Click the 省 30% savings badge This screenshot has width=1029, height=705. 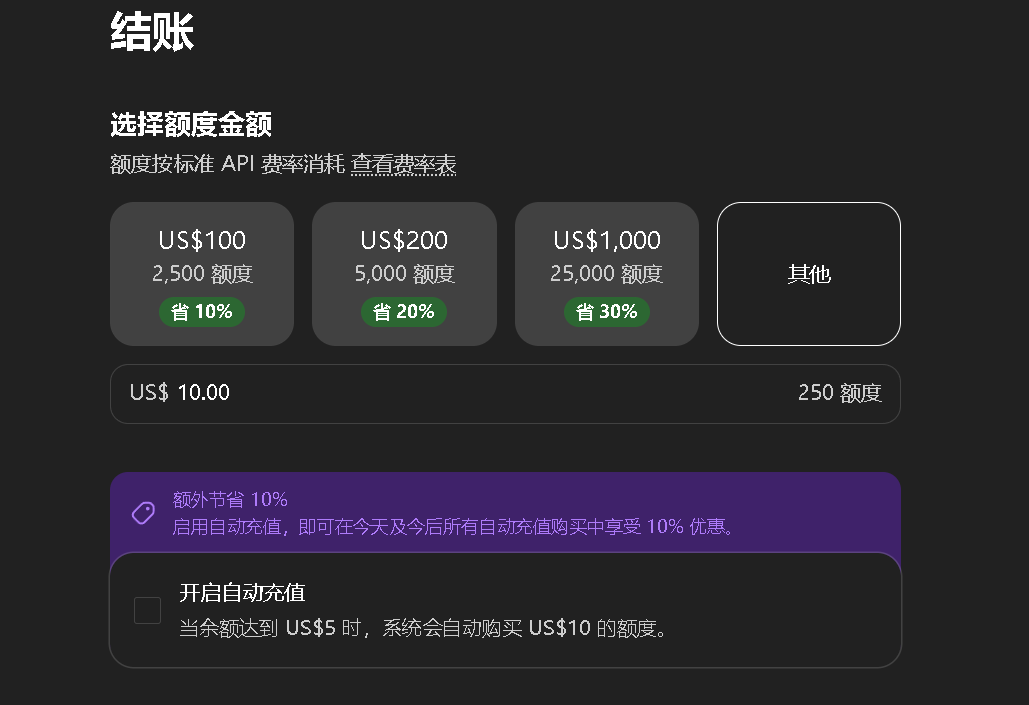point(607,312)
